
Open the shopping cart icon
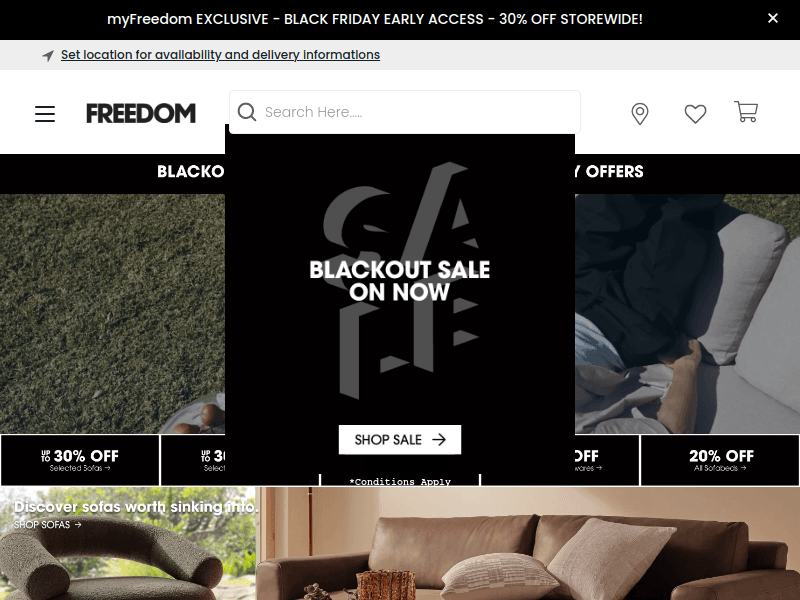click(x=746, y=111)
